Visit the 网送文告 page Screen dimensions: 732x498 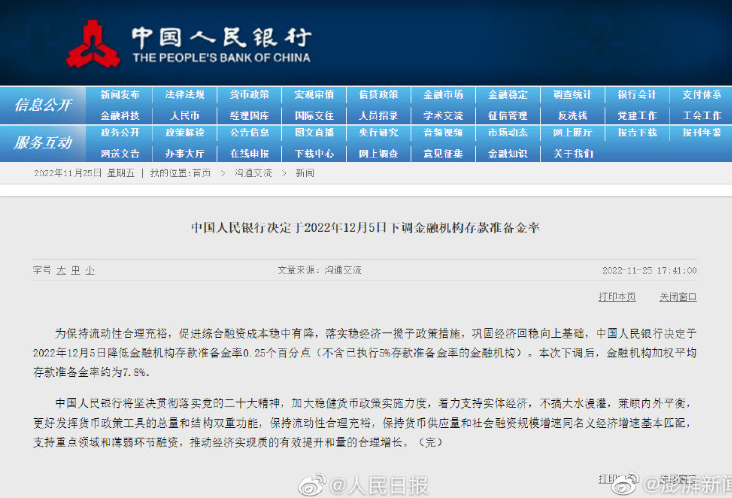pyautogui.click(x=120, y=154)
